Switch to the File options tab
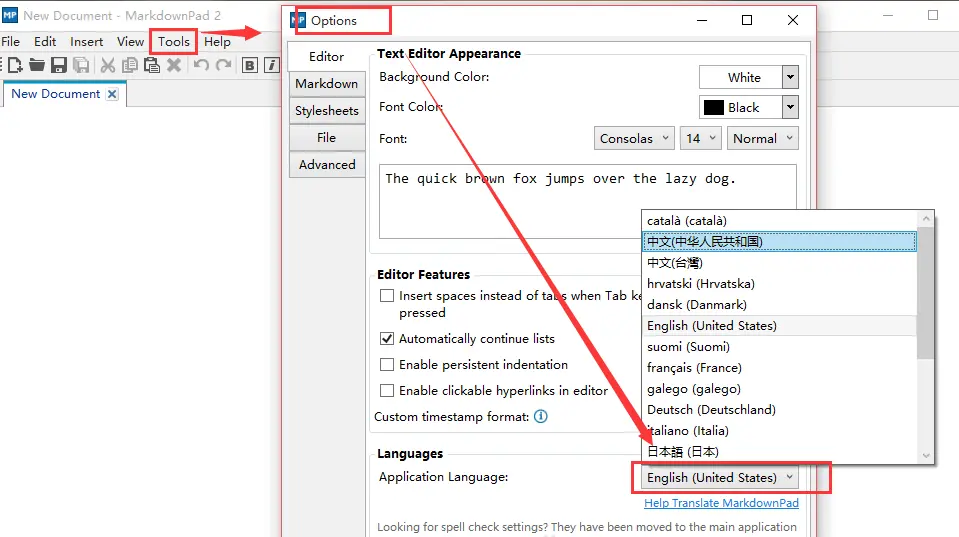Viewport: 959px width, 537px height. coord(327,138)
